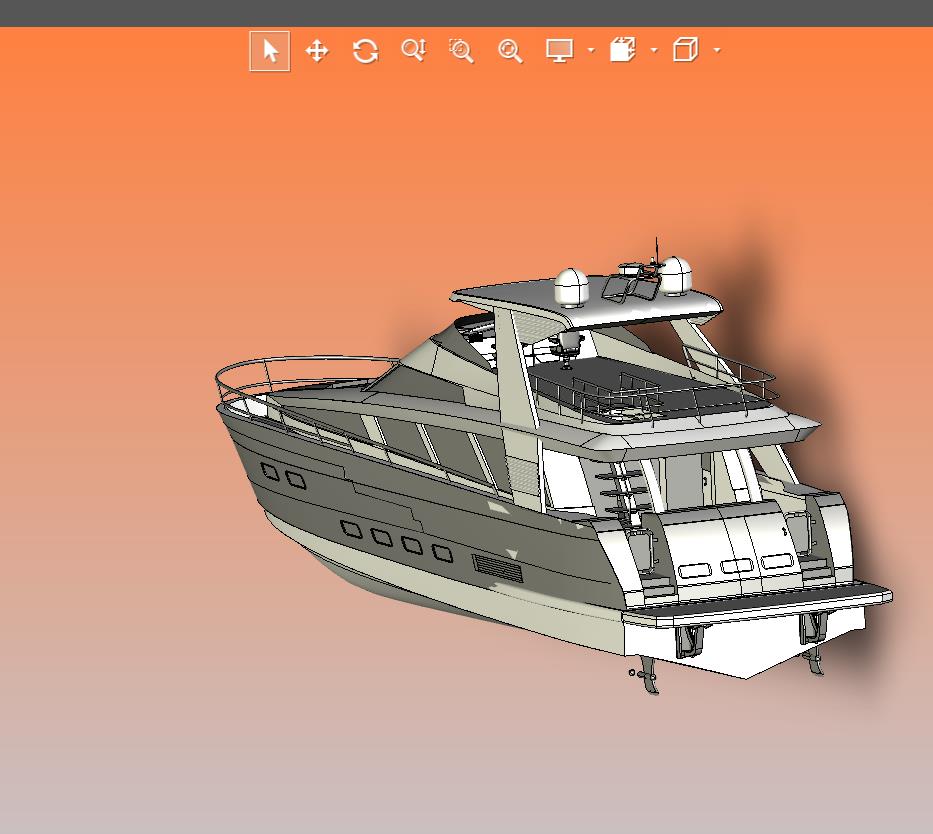Enable the Zoom window area tool
This screenshot has height=834, width=933.
[x=461, y=51]
